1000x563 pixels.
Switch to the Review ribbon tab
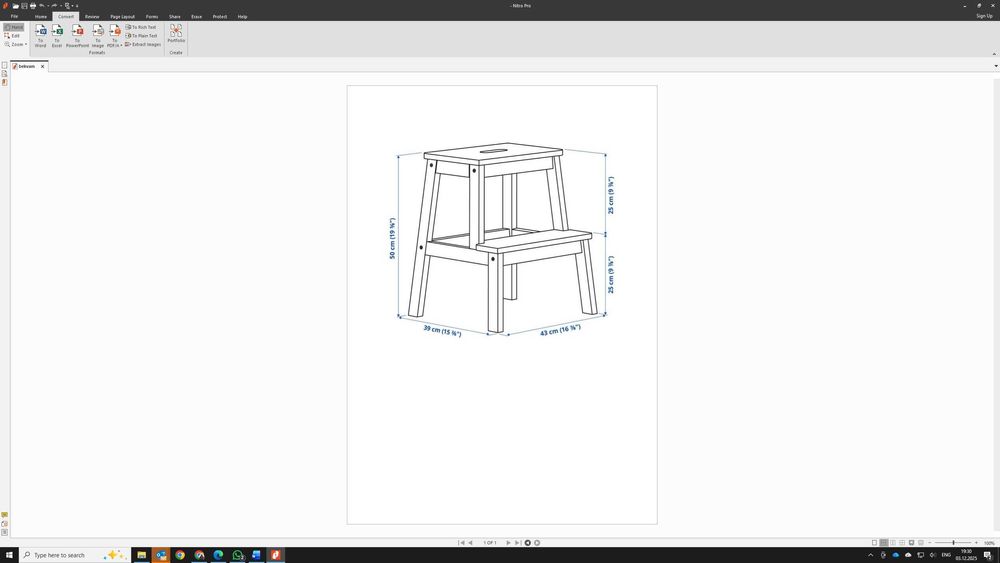coord(92,17)
